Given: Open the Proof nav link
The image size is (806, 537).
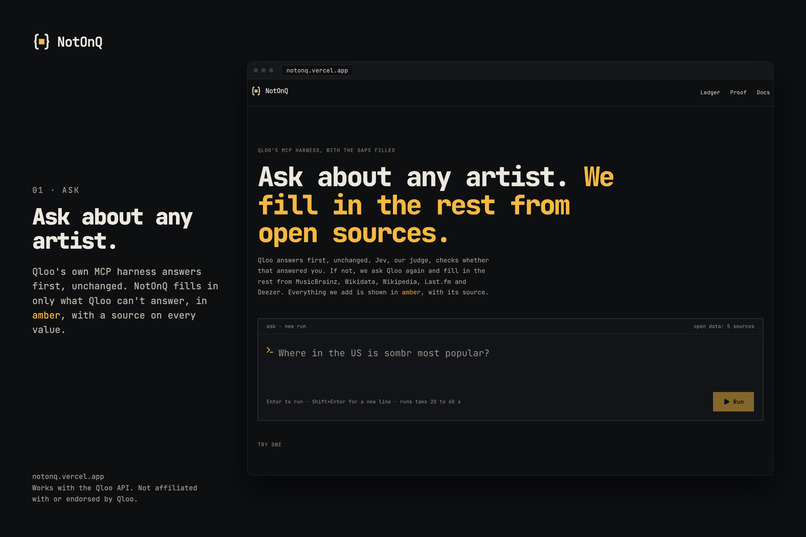Looking at the screenshot, I should [x=738, y=92].
